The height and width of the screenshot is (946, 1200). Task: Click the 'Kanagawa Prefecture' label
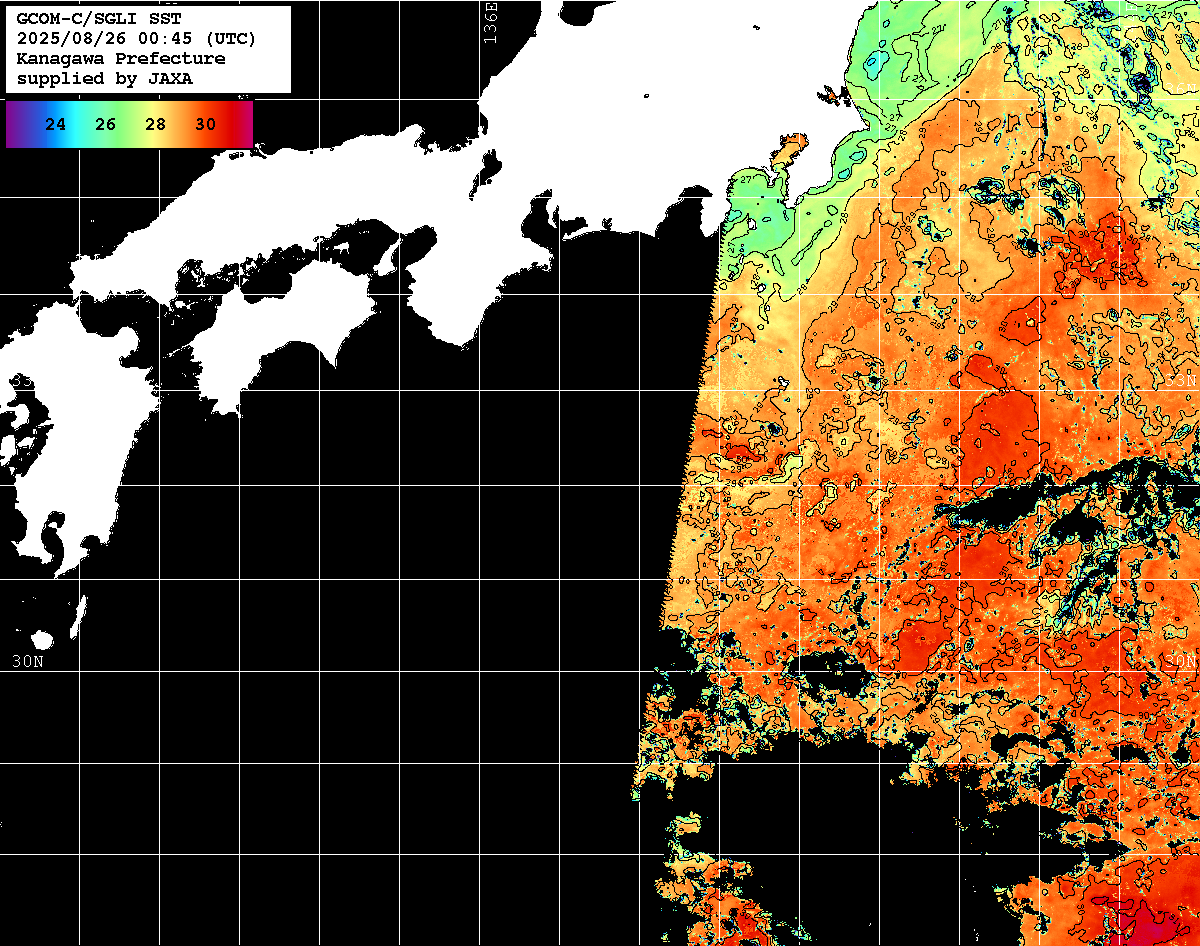tap(121, 59)
